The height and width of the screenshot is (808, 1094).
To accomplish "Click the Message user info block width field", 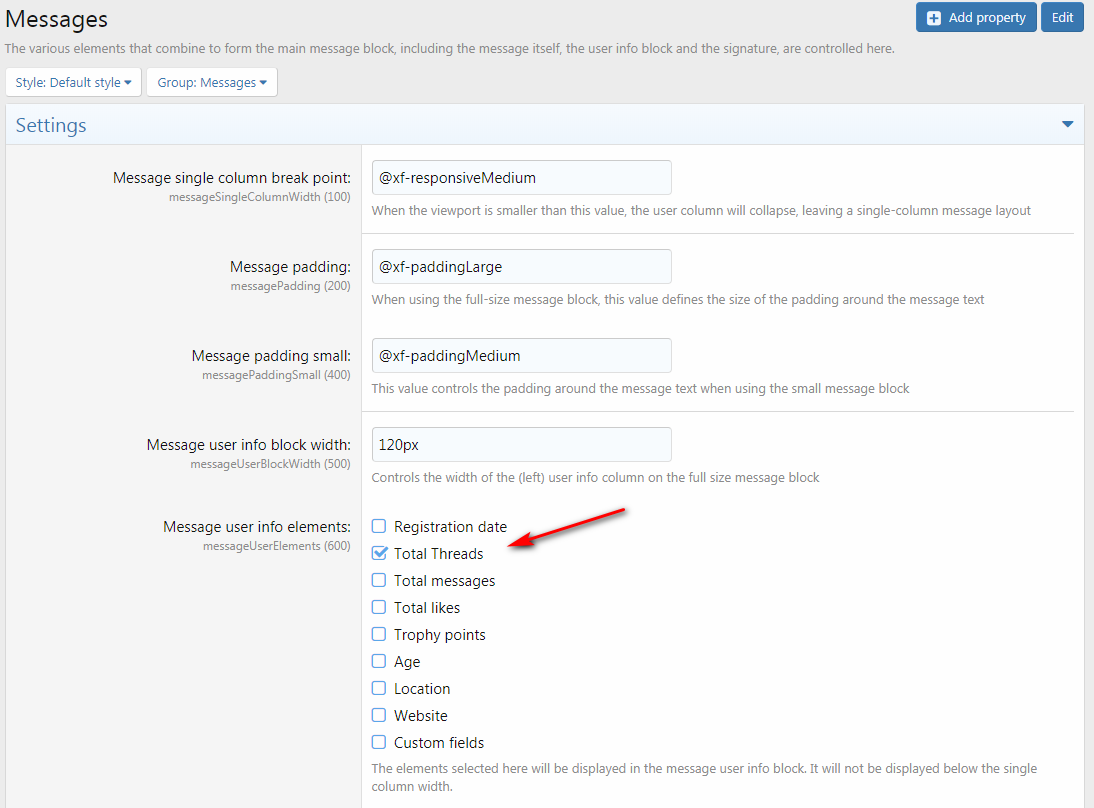I will (x=521, y=445).
